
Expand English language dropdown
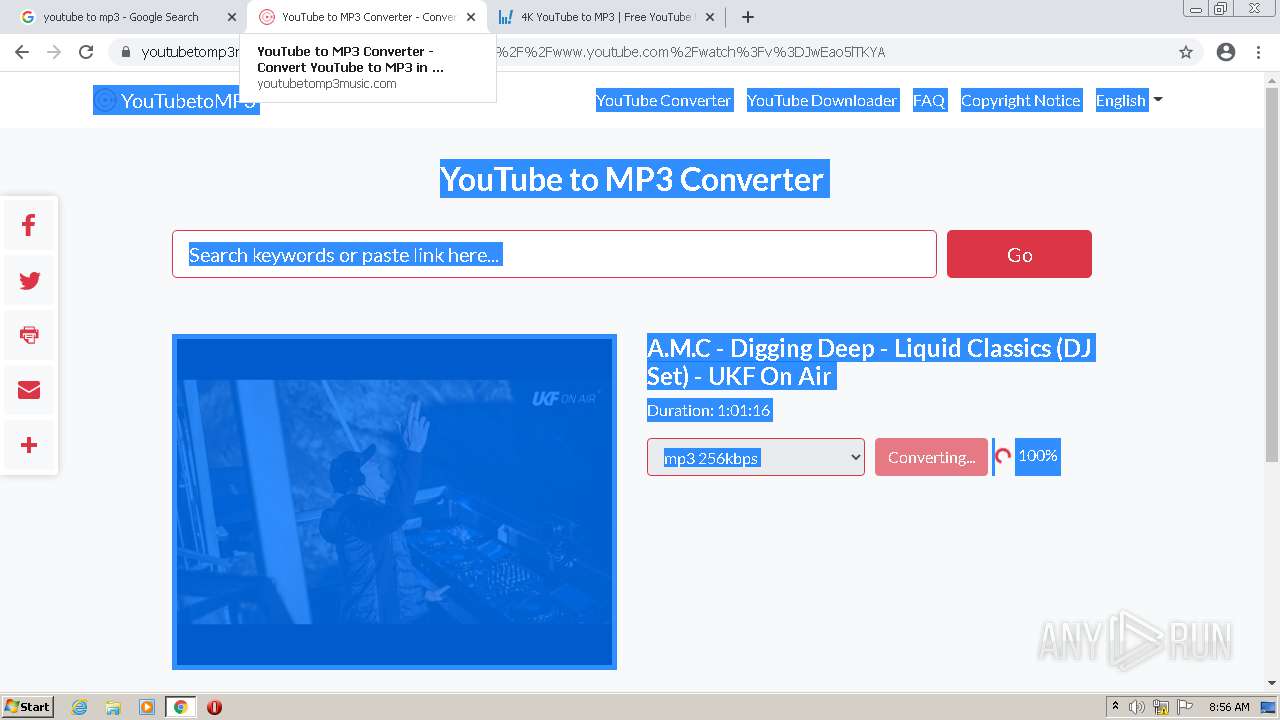pyautogui.click(x=1129, y=100)
